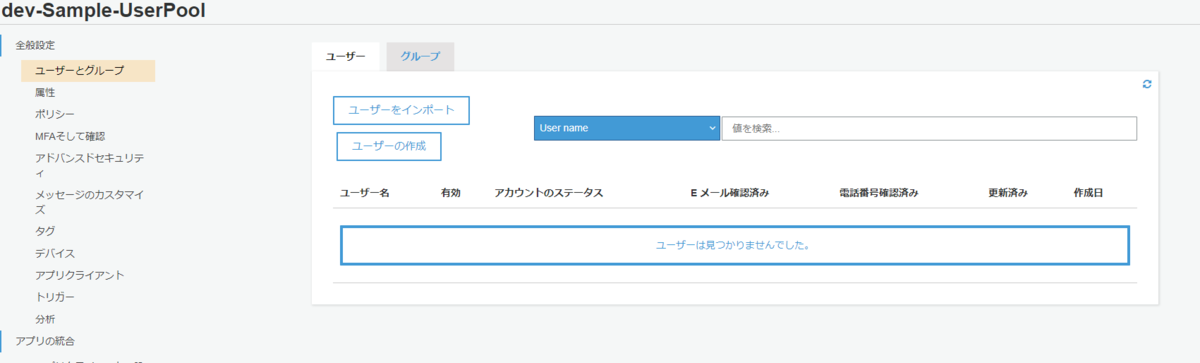Open メッセージのカスタマイズ in the sidebar
The width and height of the screenshot is (1200, 363).
click(90, 202)
